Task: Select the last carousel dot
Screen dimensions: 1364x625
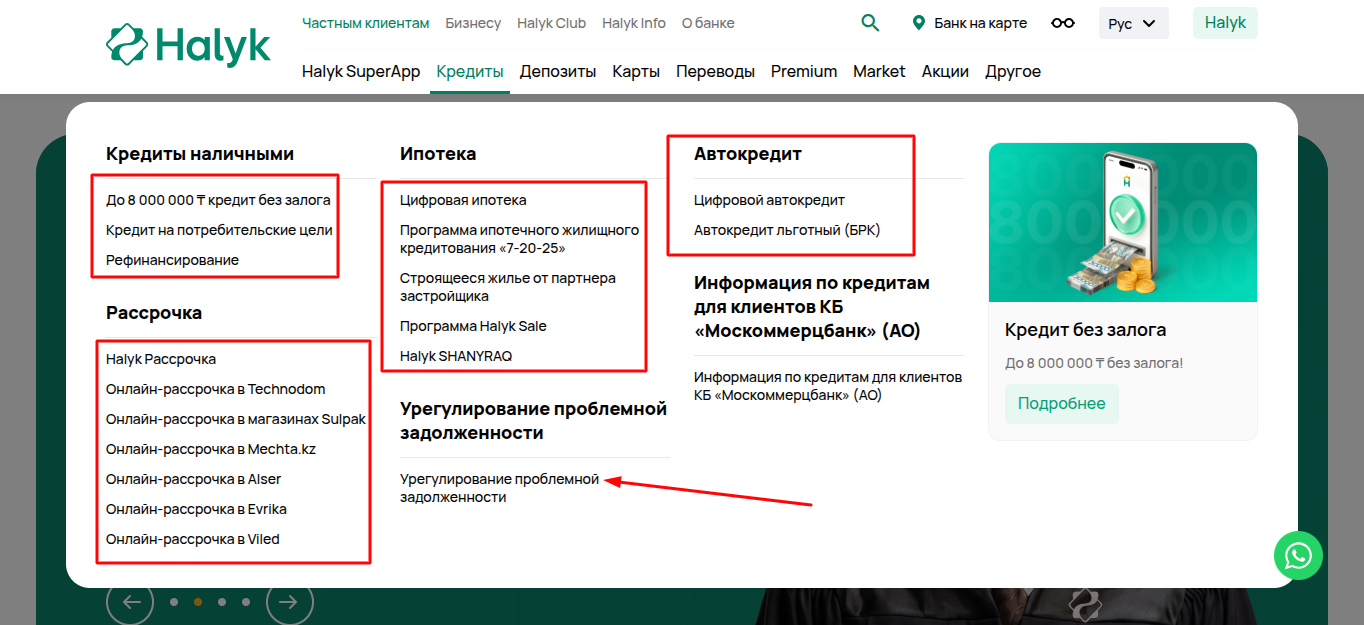Action: (246, 602)
